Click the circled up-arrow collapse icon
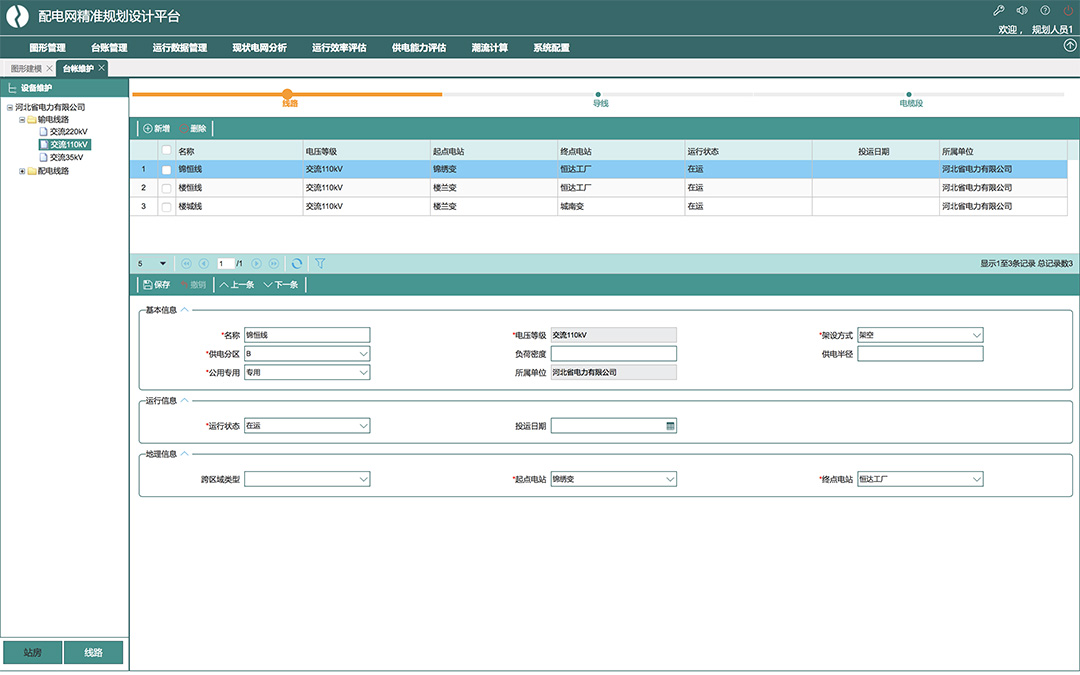1080x675 pixels. 1070,46
